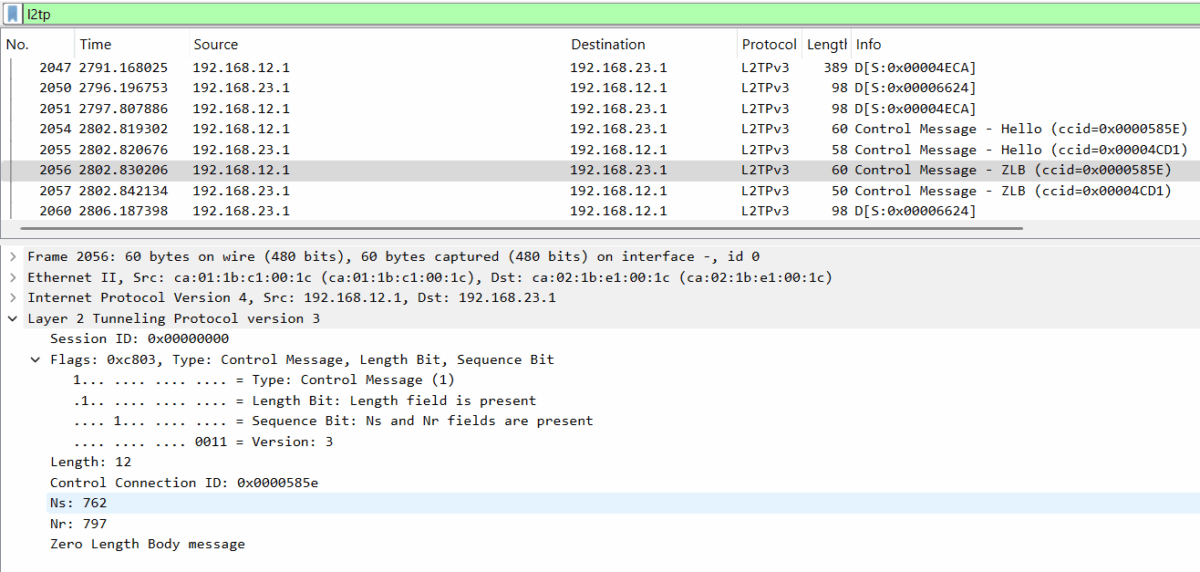Select packet 2057 ZLB message row
Screen dimensions: 1200x572
click(600, 191)
